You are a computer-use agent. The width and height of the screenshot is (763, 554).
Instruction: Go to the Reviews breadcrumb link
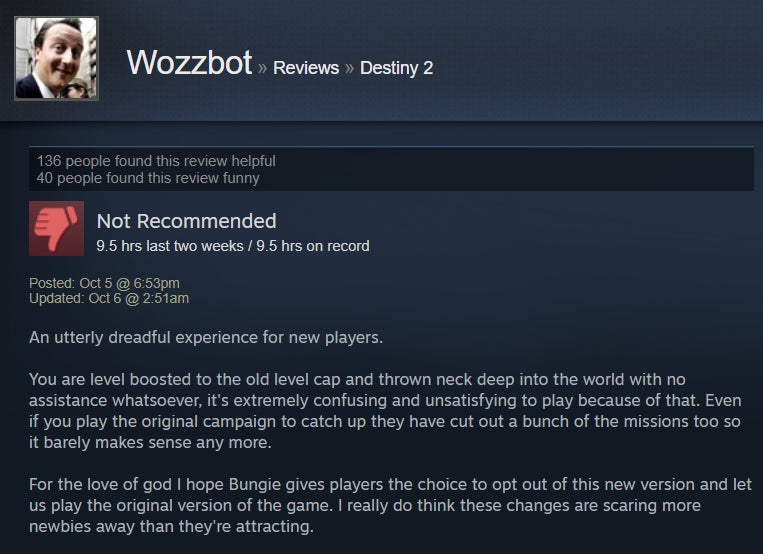pos(306,68)
